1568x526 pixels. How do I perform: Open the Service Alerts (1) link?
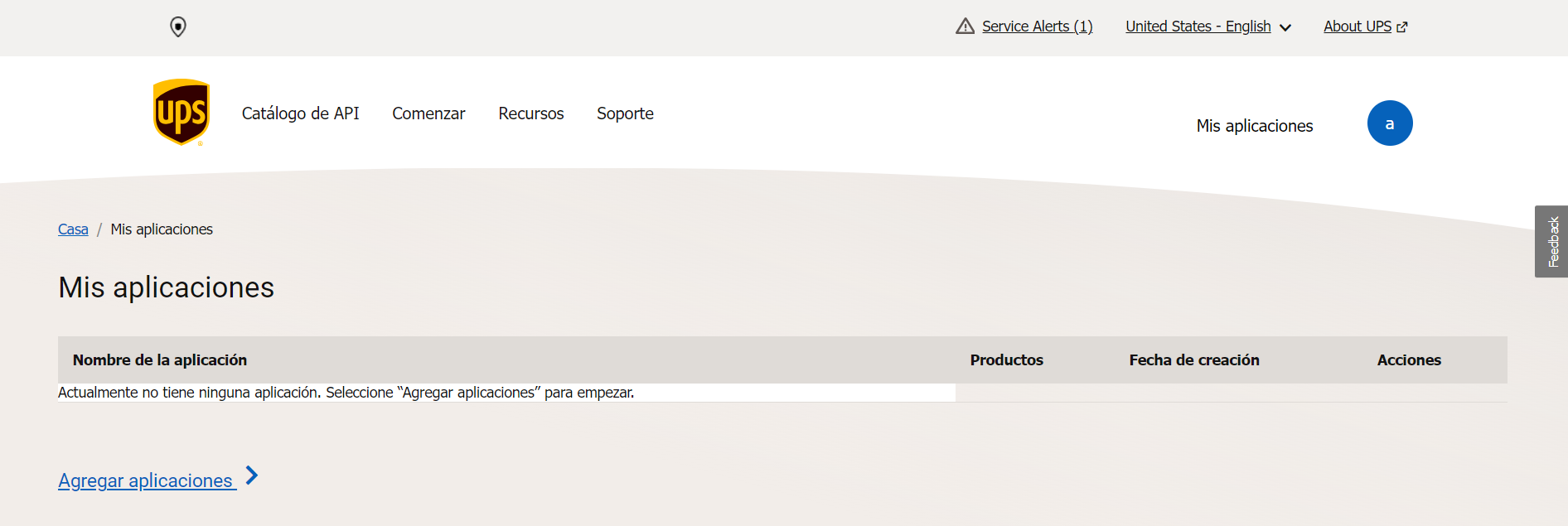click(1037, 27)
